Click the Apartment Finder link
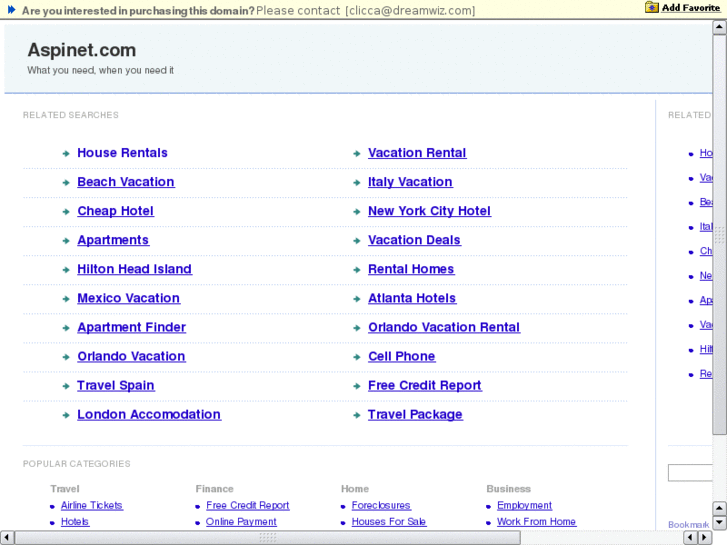This screenshot has height=545, width=727. (x=132, y=327)
